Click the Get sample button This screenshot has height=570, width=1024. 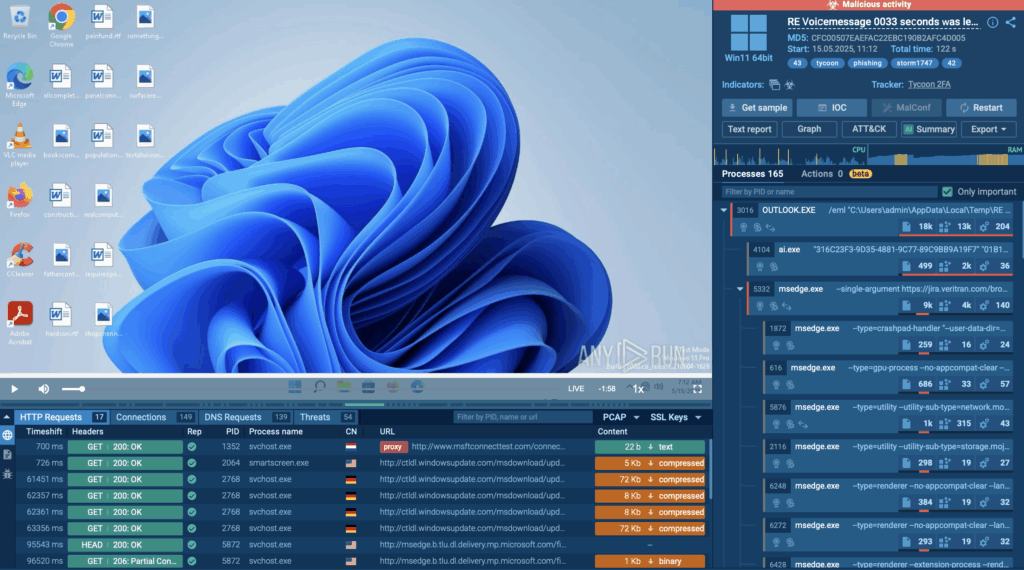click(757, 108)
